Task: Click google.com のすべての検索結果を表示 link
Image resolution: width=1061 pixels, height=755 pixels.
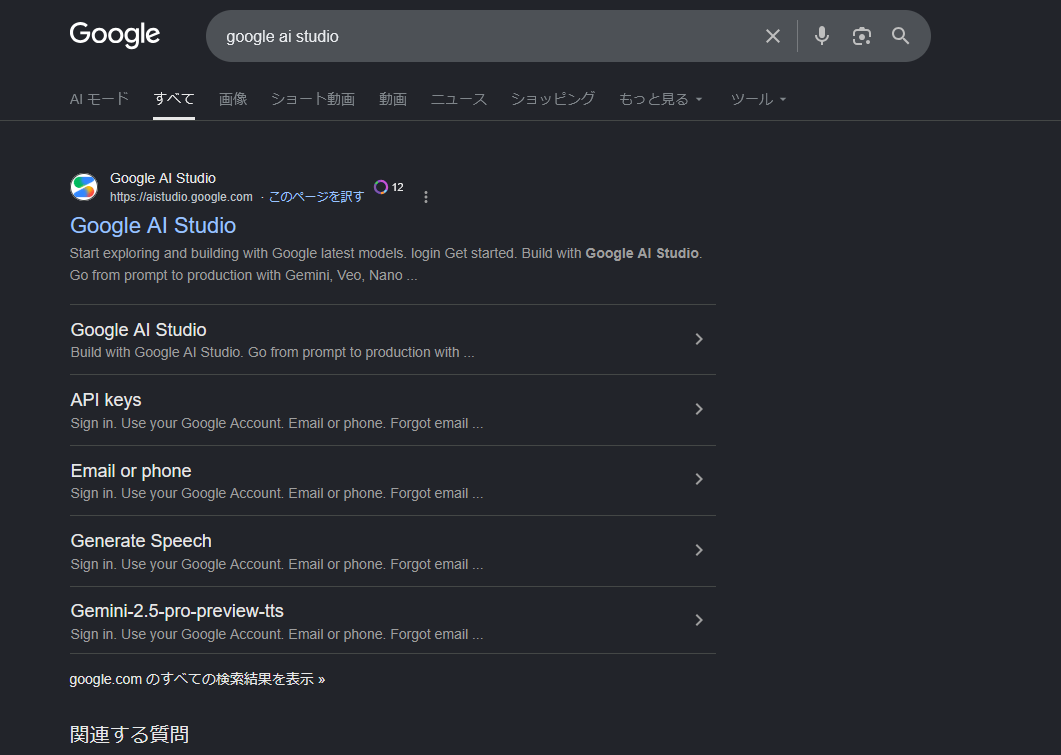Action: (197, 679)
